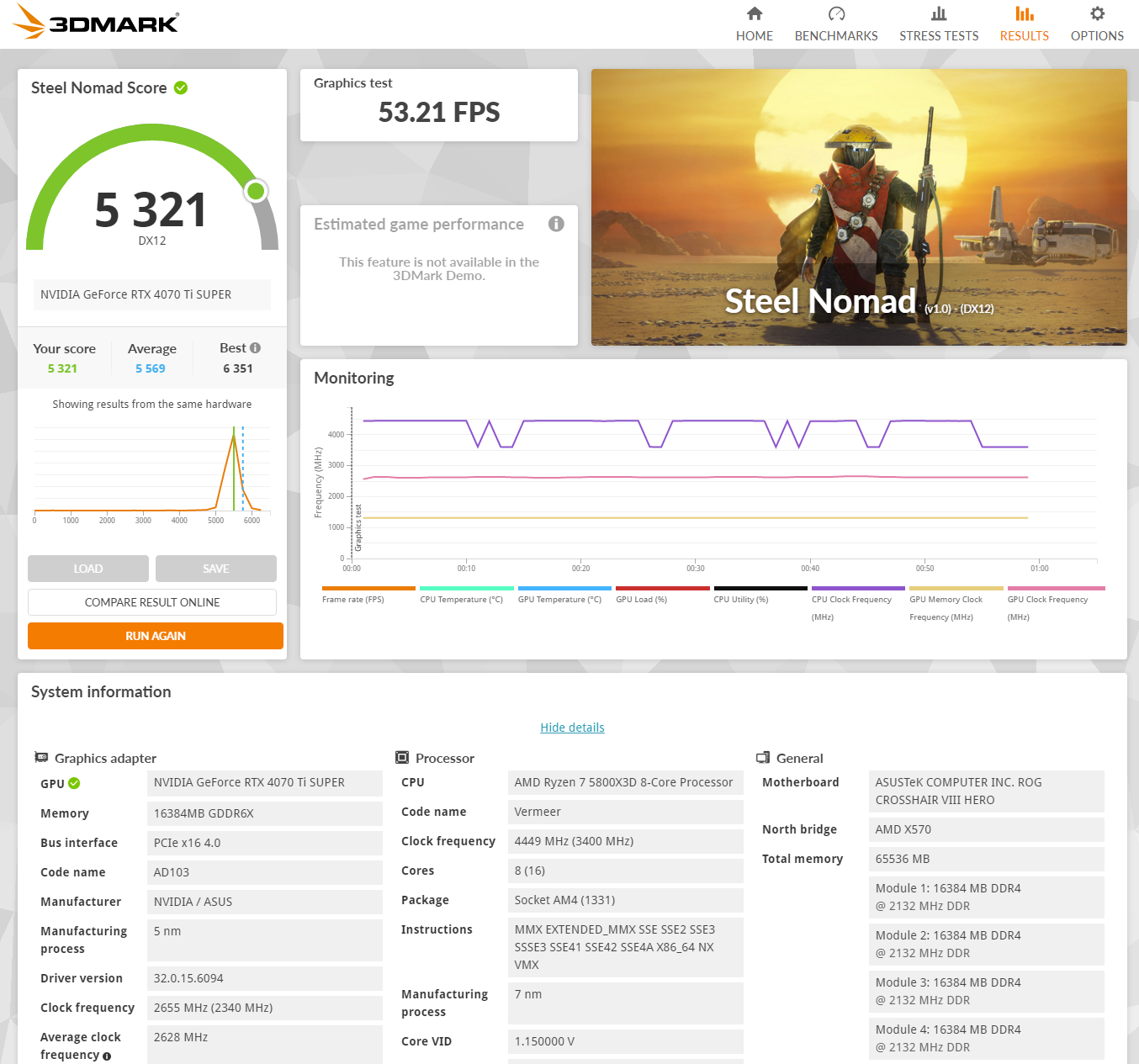Click green check beside GPU label
The width and height of the screenshot is (1139, 1064).
74,783
